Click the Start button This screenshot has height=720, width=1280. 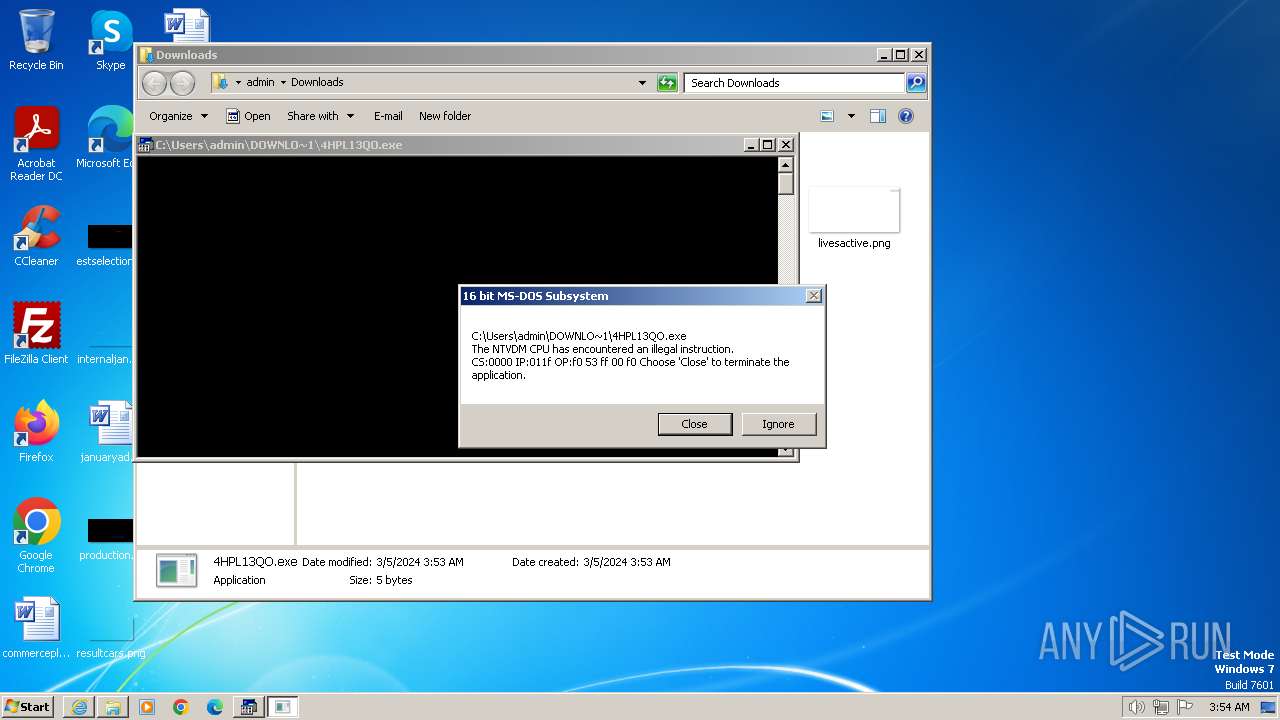tap(28, 707)
